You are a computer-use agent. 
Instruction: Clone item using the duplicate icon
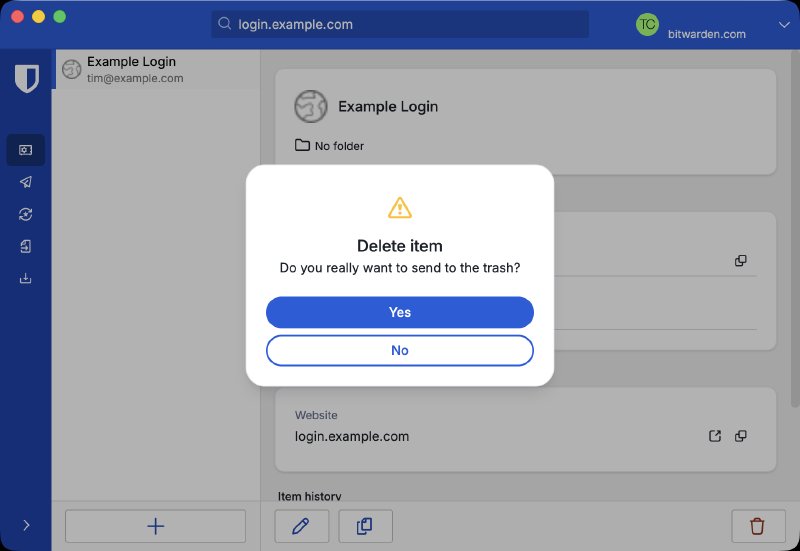click(365, 526)
